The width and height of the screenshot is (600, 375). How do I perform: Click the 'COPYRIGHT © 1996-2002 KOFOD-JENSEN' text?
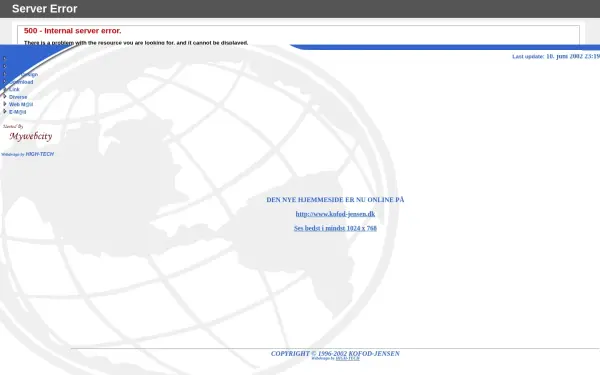[335, 353]
